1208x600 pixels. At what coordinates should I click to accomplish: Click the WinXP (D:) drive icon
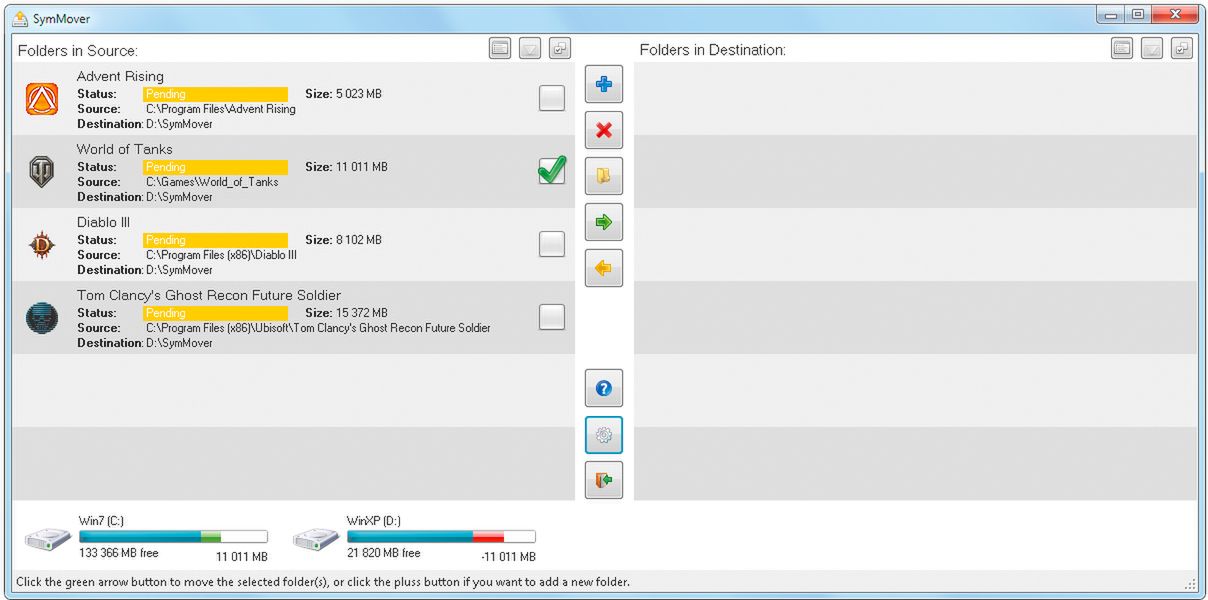pyautogui.click(x=316, y=539)
